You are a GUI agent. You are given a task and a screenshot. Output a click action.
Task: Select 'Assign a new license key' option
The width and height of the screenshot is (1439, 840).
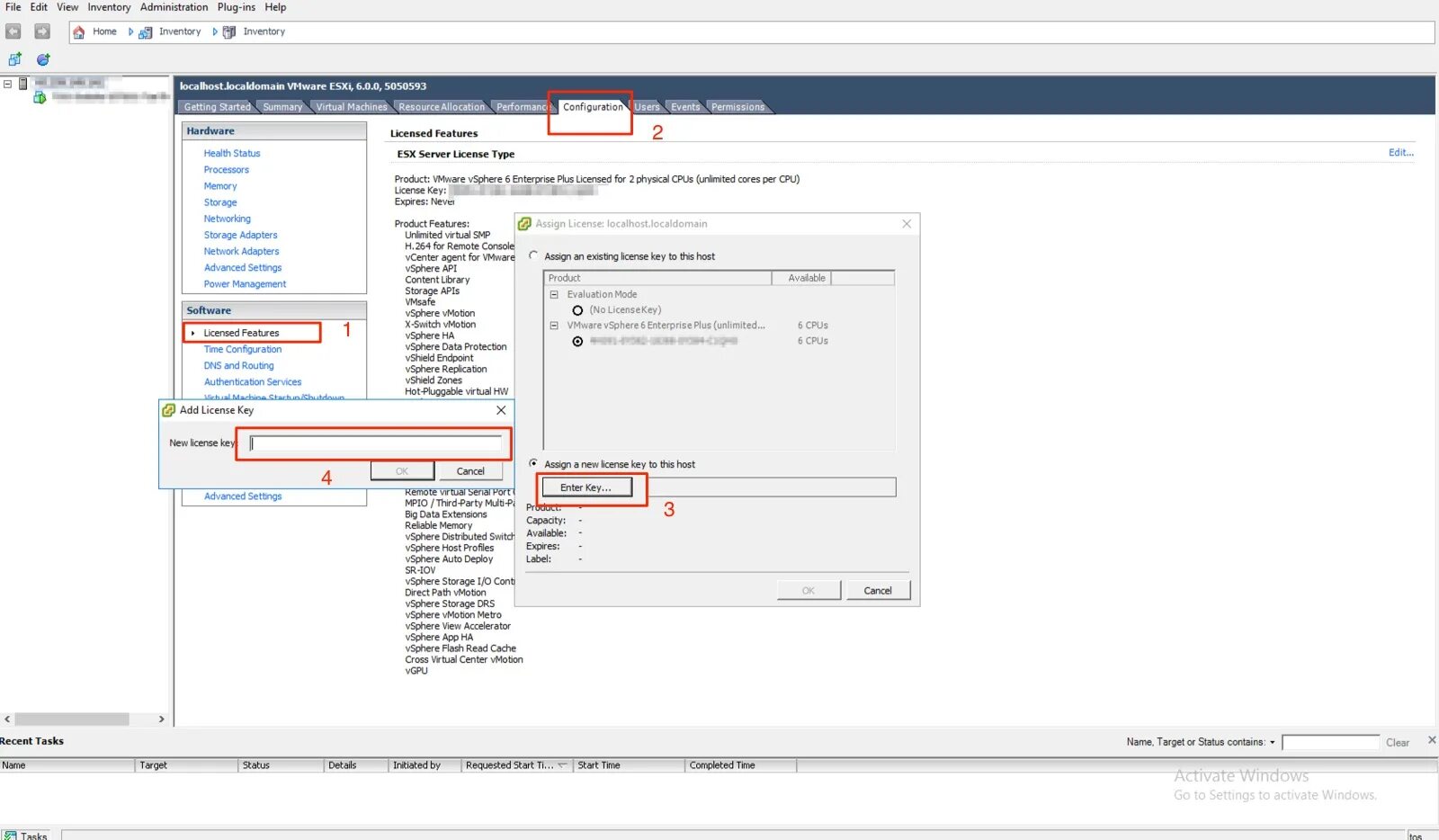pyautogui.click(x=533, y=463)
